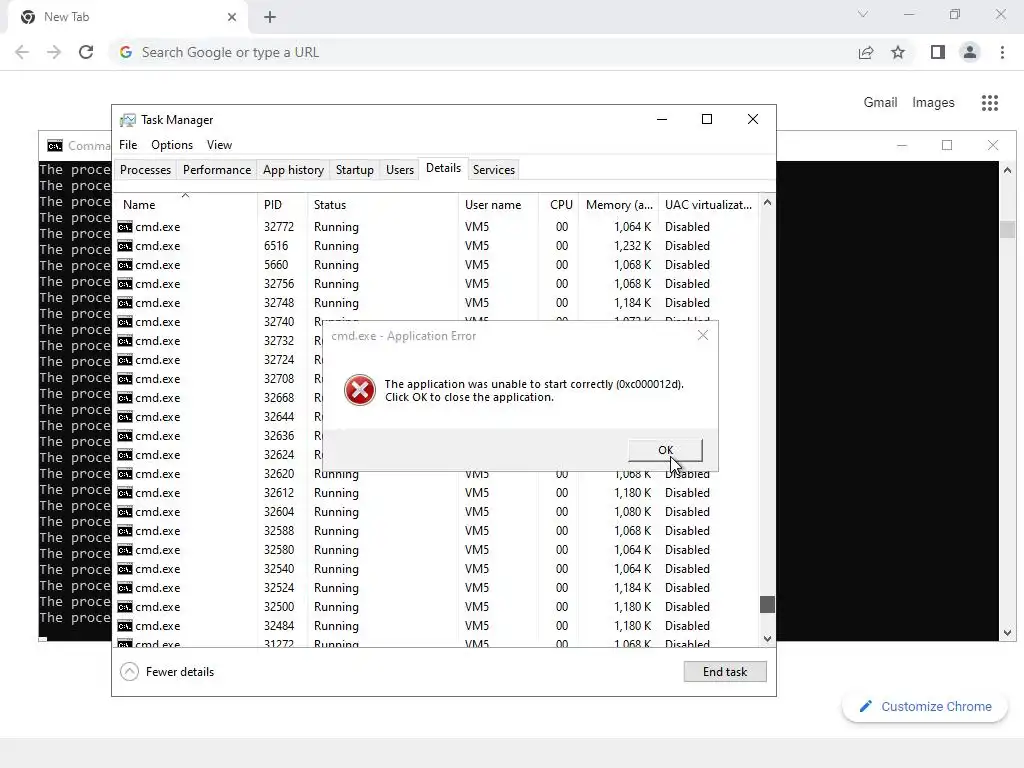Sort by the CPU column header

(x=559, y=204)
